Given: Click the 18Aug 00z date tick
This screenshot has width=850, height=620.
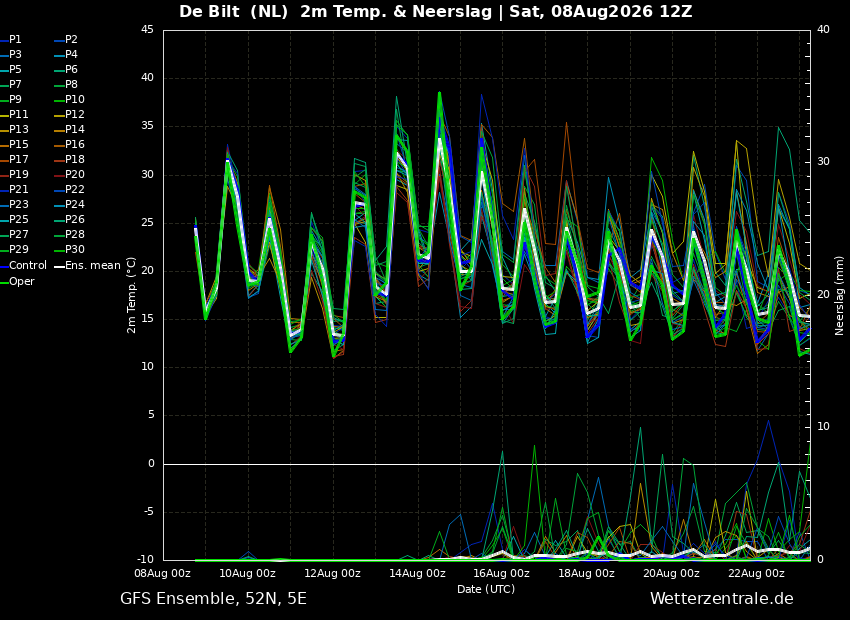Looking at the screenshot, I should (x=587, y=573).
